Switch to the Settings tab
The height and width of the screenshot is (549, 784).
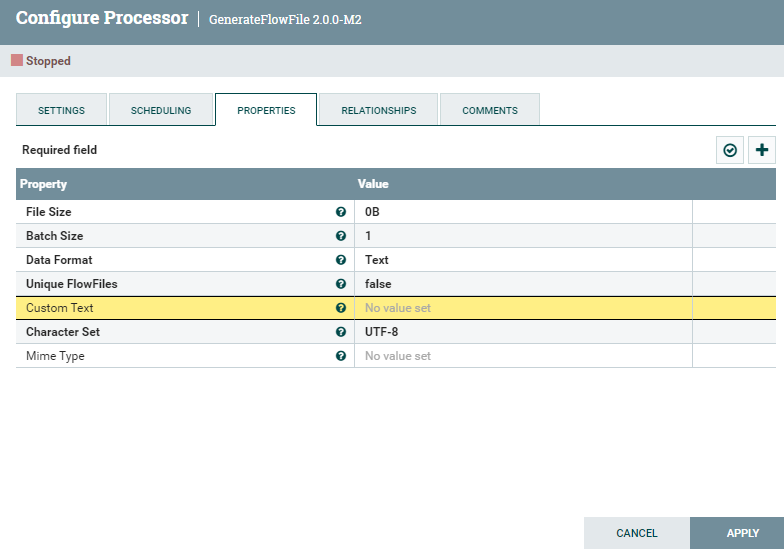[62, 110]
